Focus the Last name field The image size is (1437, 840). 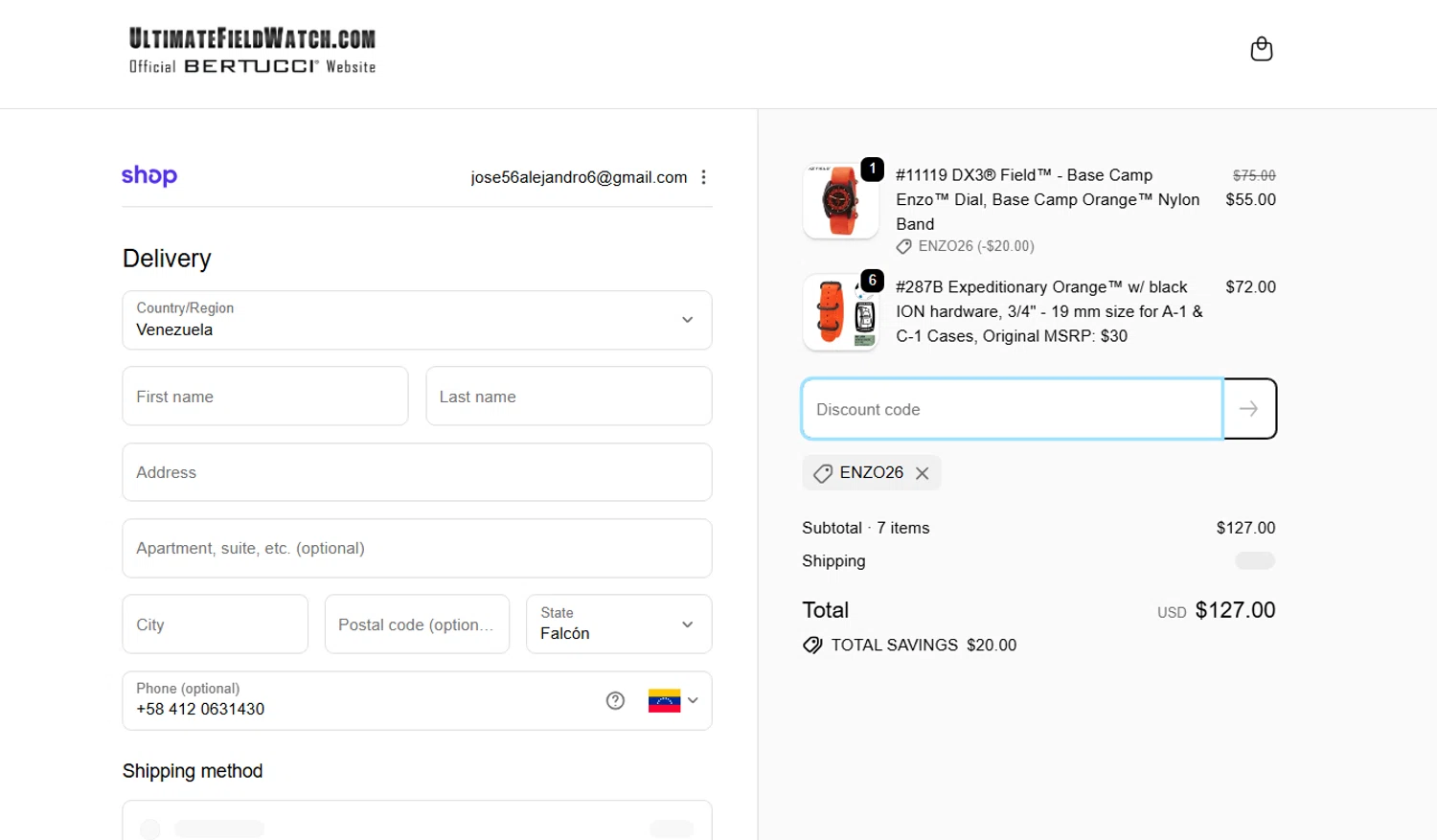tap(569, 397)
